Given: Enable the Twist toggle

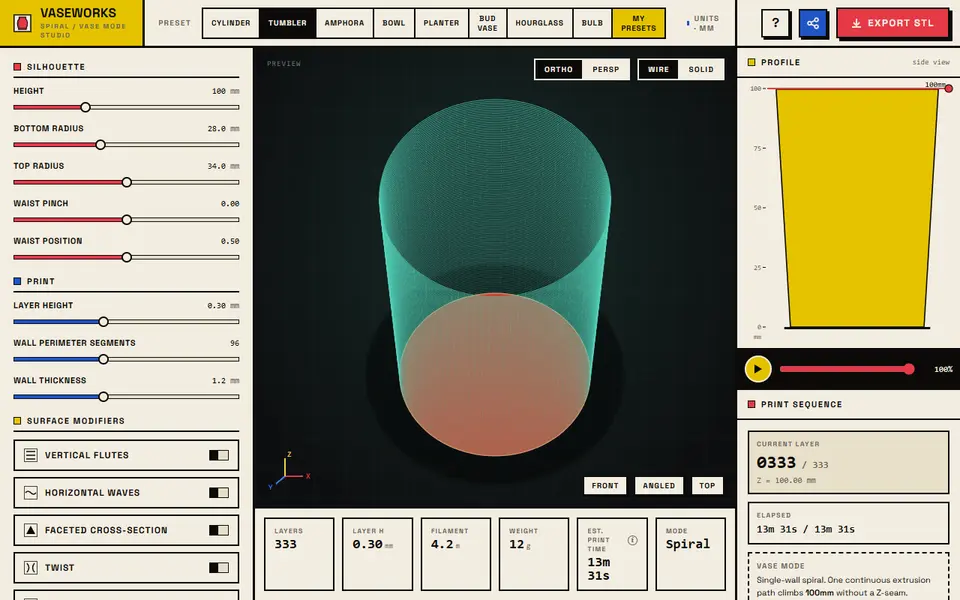Looking at the screenshot, I should (x=219, y=568).
